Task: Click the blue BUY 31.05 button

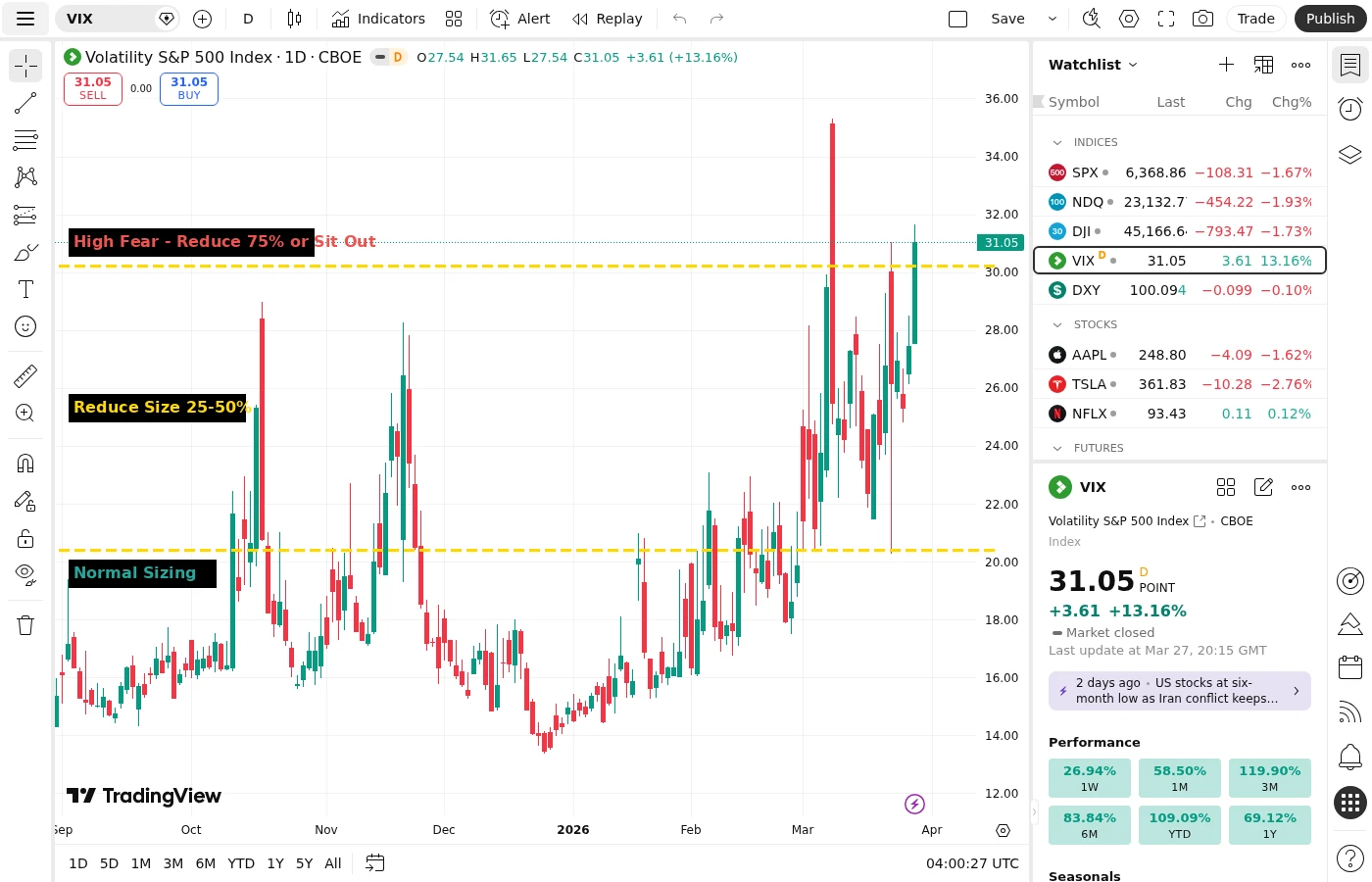Action: click(x=189, y=89)
